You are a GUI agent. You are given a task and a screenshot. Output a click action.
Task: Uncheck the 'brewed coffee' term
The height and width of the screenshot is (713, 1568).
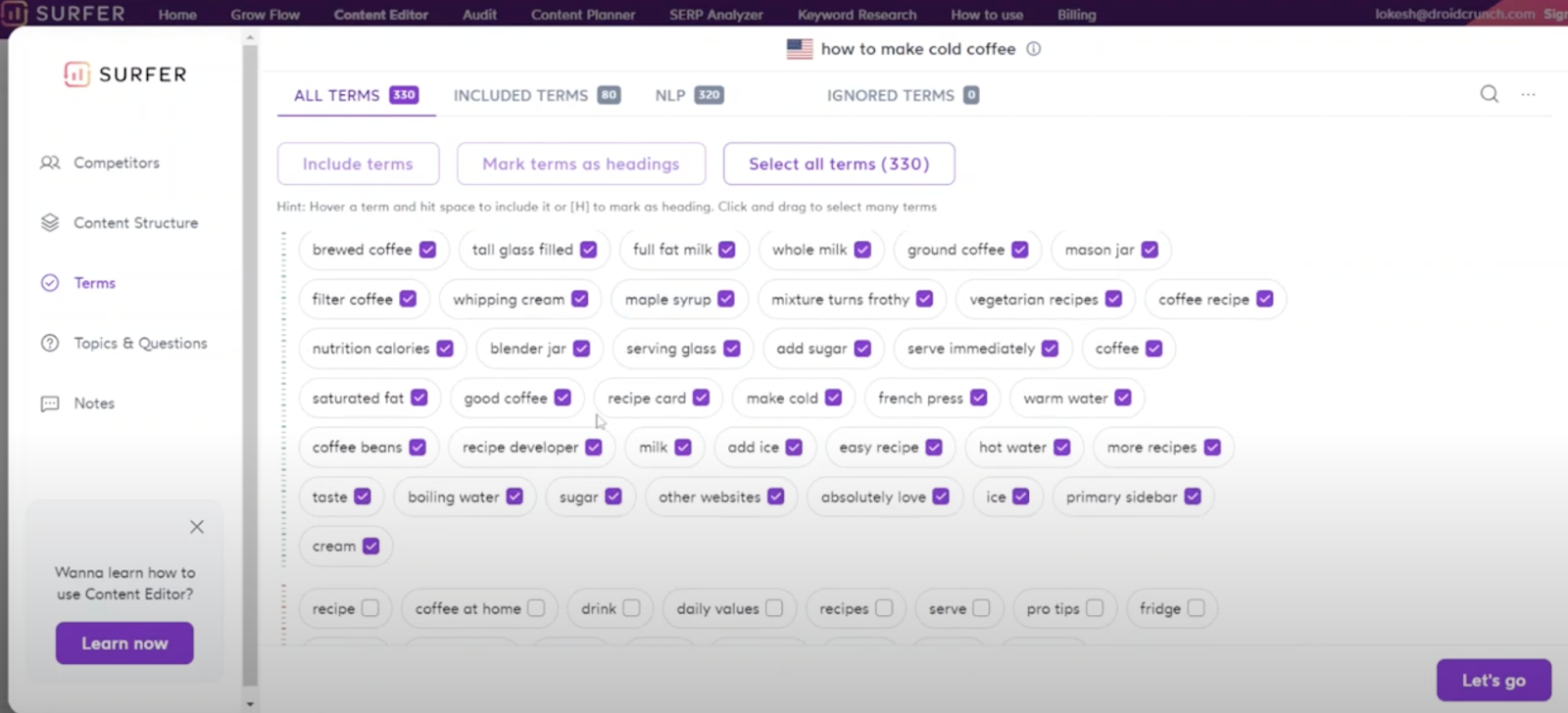click(427, 250)
